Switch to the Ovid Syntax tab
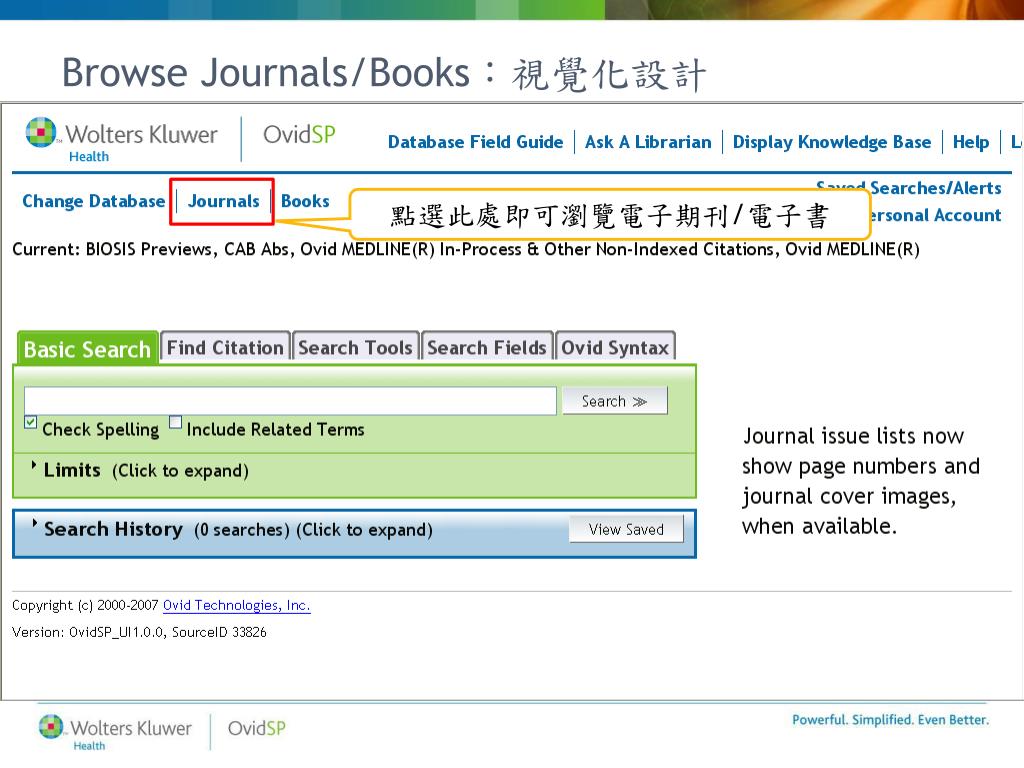This screenshot has width=1024, height=768. 615,347
